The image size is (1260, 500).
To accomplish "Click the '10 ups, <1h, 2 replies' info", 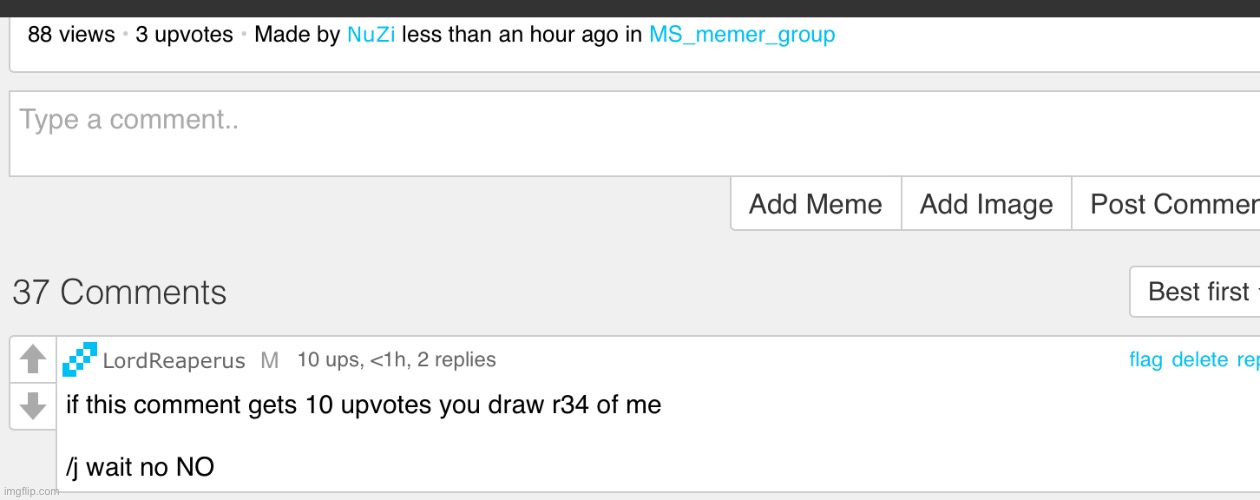I will point(396,360).
